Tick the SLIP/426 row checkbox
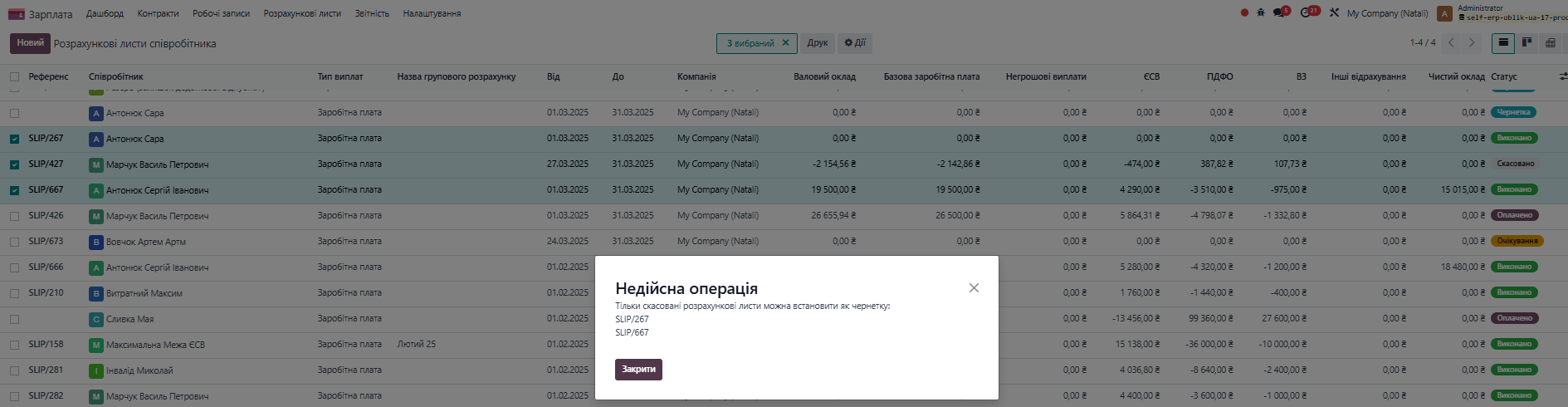This screenshot has height=407, width=1568. point(14,216)
